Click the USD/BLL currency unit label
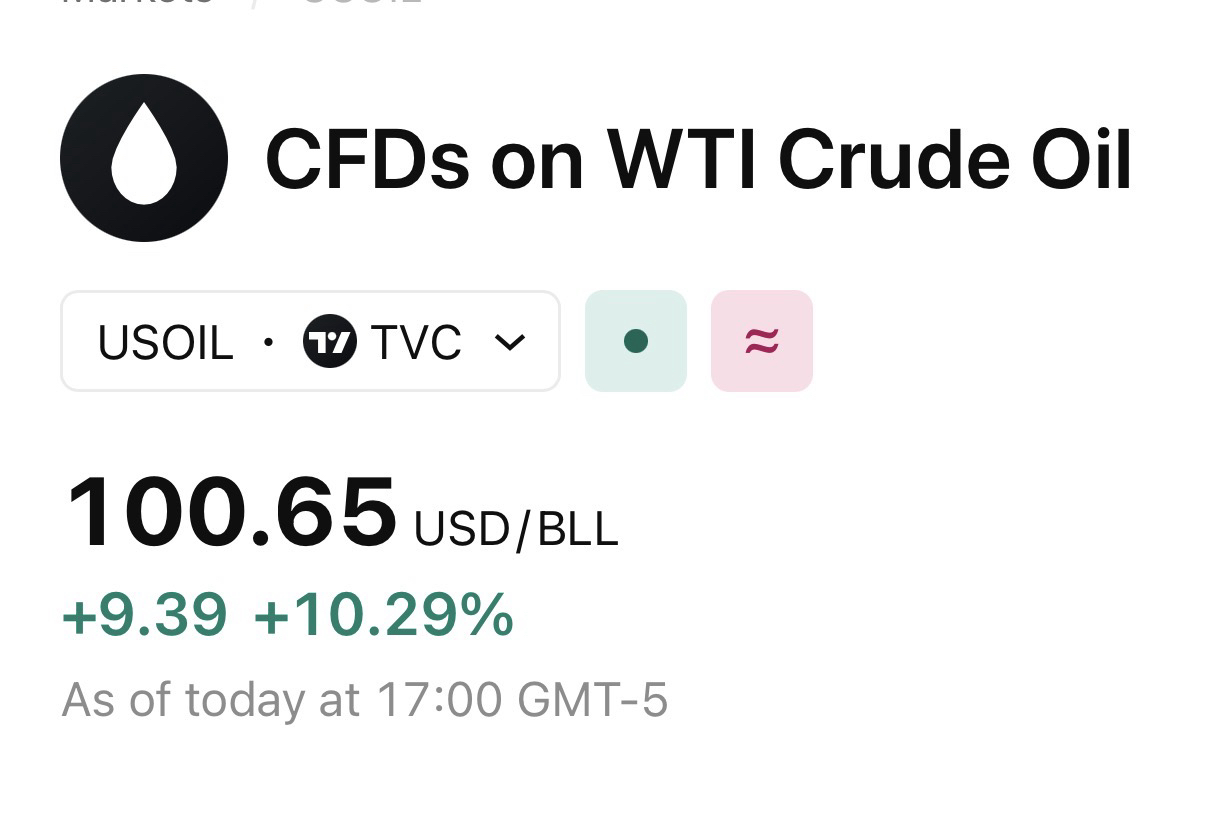Screen dimensions: 1206x823 coord(515,528)
